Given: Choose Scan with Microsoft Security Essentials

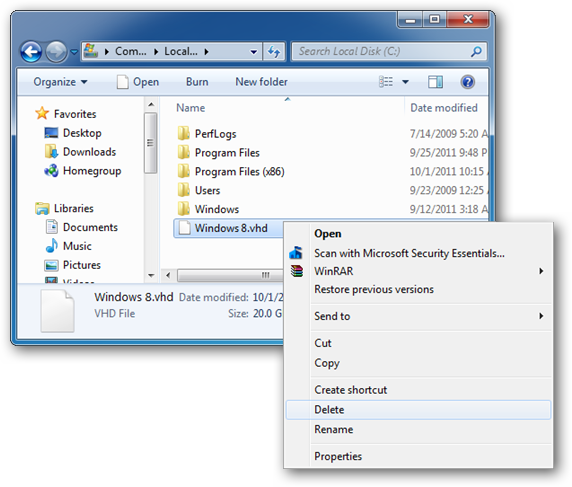Looking at the screenshot, I should [409, 253].
